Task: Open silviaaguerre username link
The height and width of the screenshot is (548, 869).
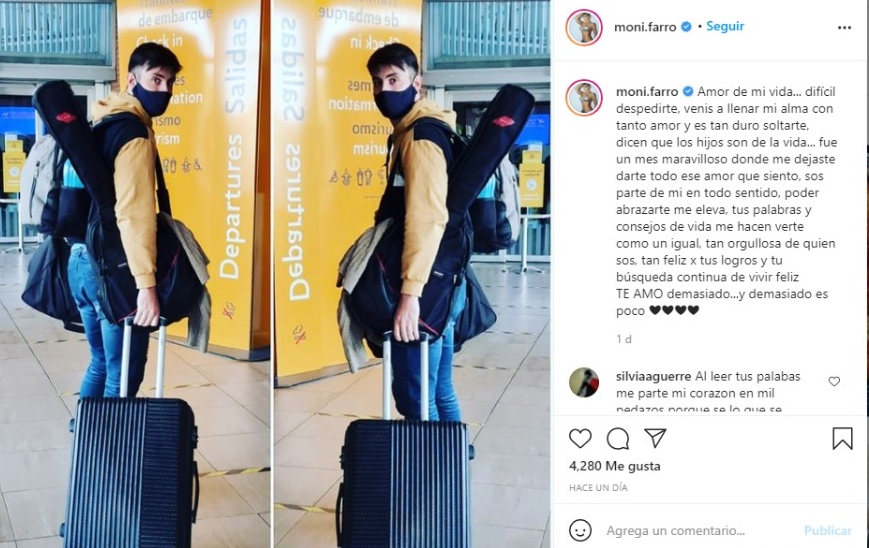Action: pos(653,376)
